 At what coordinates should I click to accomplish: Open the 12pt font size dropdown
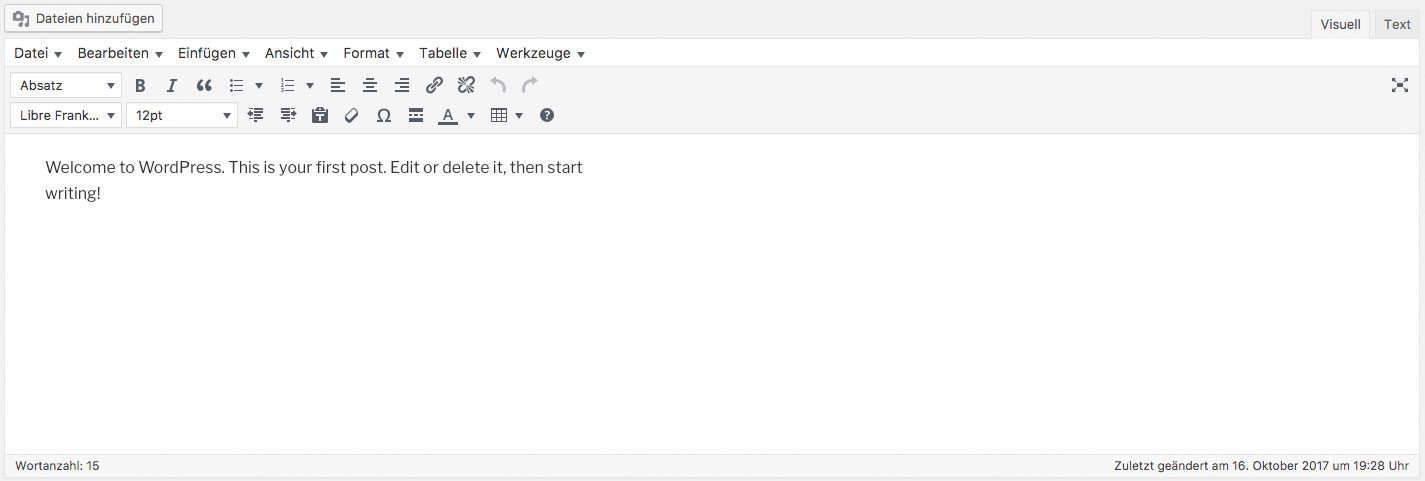[182, 115]
